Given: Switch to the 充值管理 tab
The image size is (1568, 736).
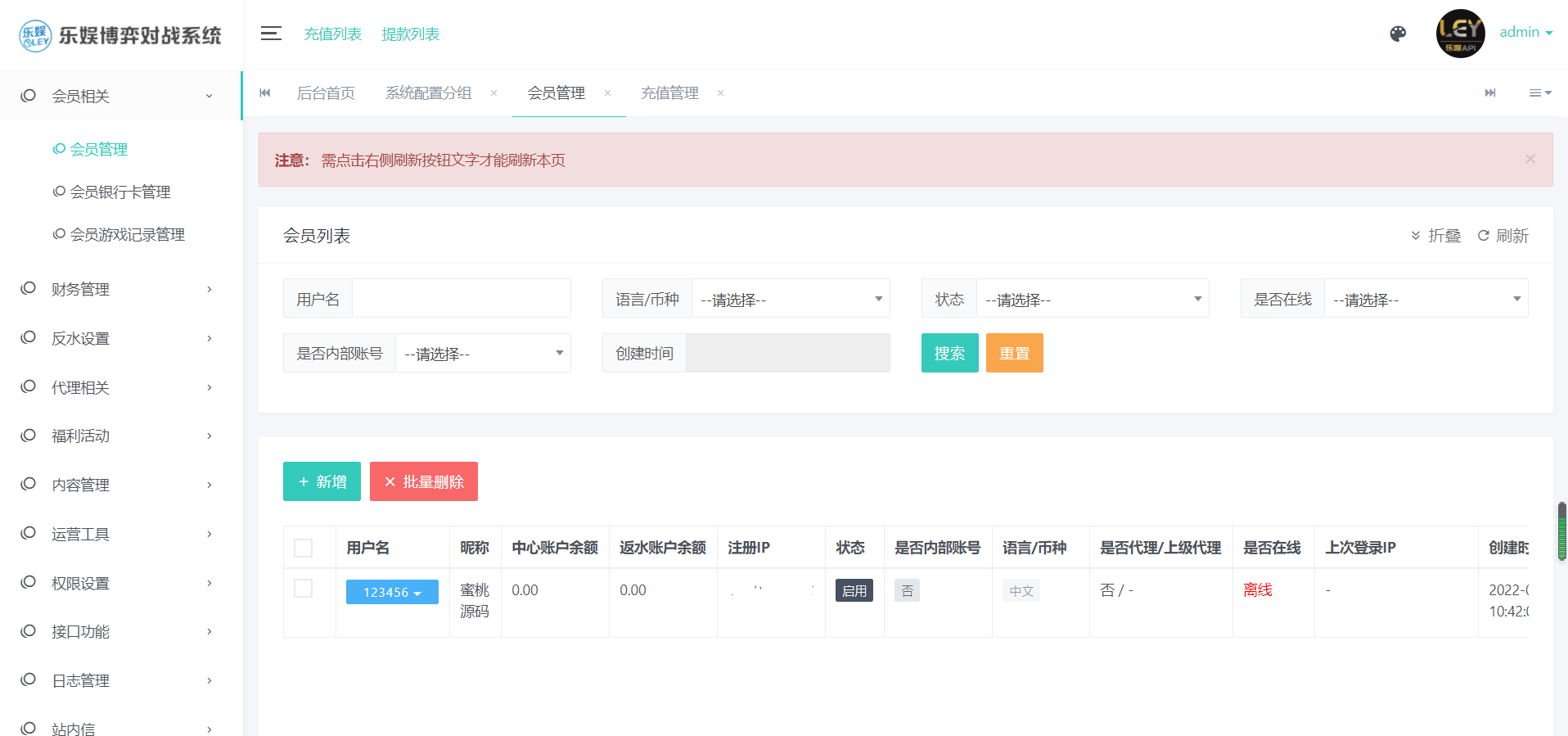Looking at the screenshot, I should [669, 93].
